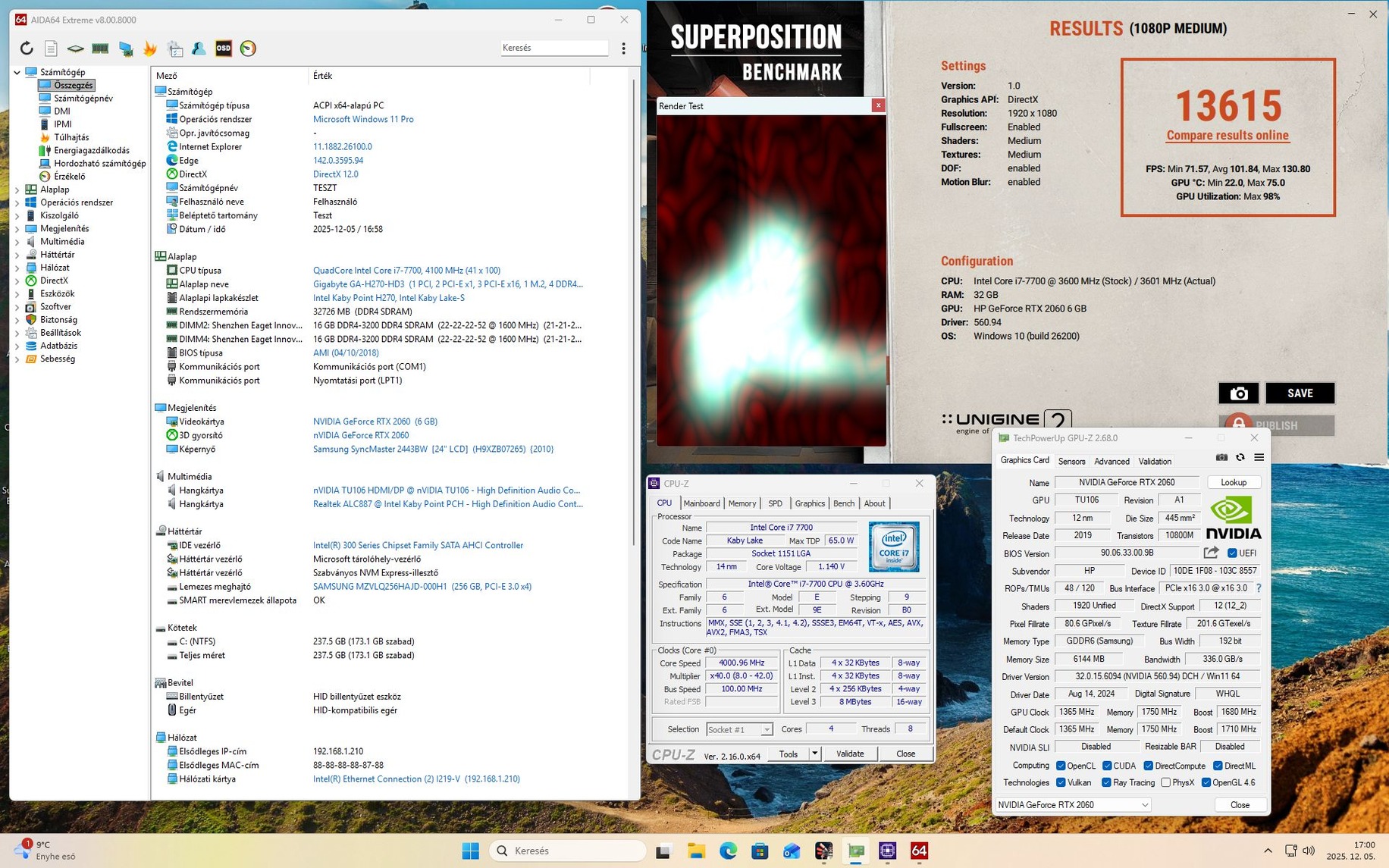The height and width of the screenshot is (868, 1389).
Task: Click the Task View taskbar icon
Action: pyautogui.click(x=663, y=851)
